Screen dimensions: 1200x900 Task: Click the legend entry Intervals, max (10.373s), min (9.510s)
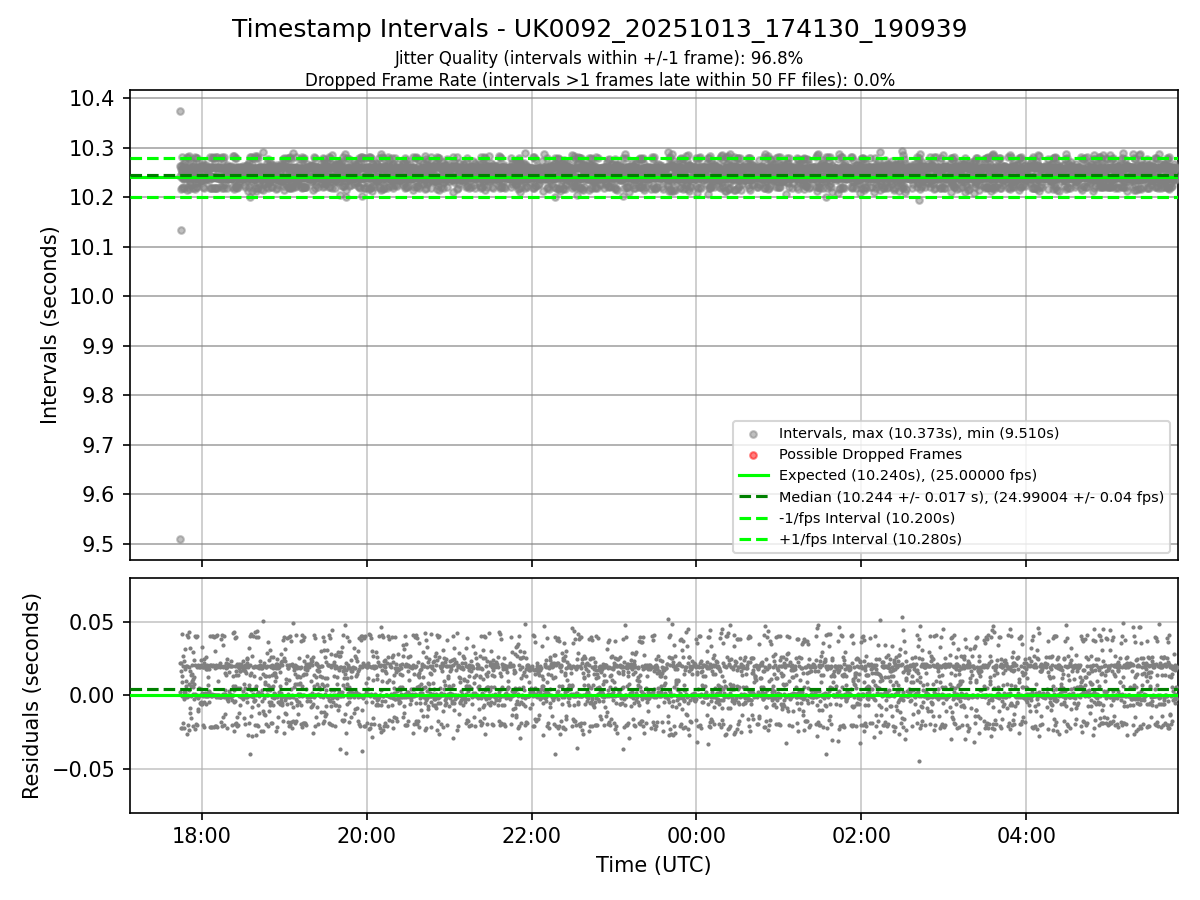pos(918,433)
